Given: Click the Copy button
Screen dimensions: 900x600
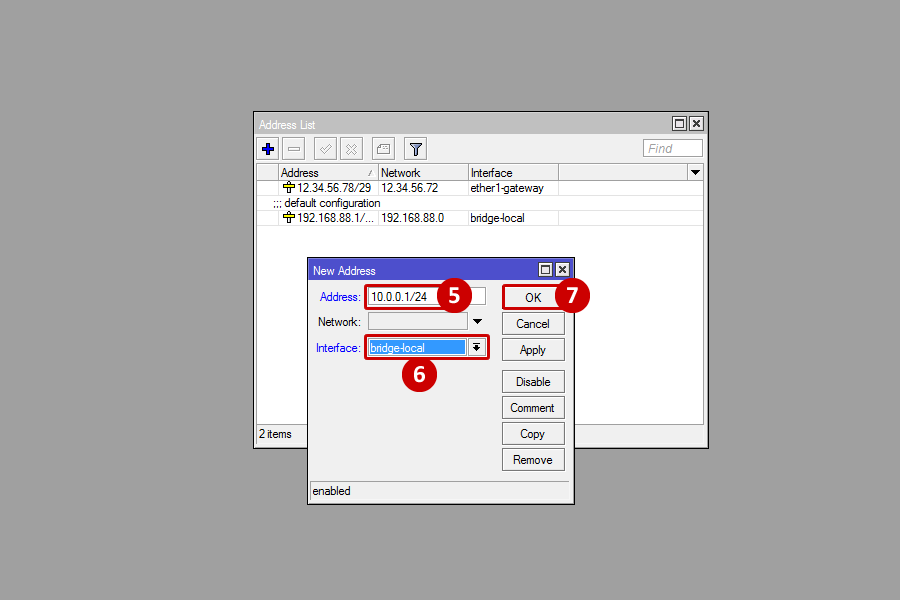Looking at the screenshot, I should coord(533,433).
